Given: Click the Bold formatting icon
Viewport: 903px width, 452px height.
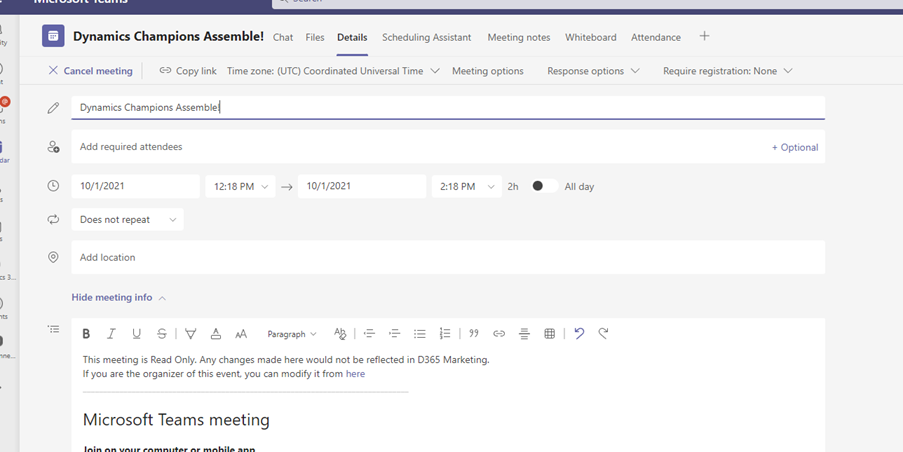Looking at the screenshot, I should click(x=86, y=333).
